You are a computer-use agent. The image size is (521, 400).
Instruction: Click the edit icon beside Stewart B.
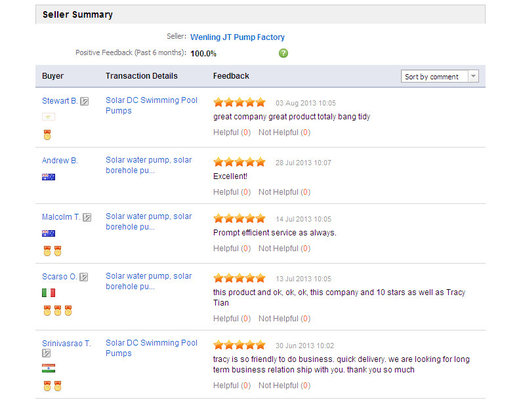(x=85, y=101)
